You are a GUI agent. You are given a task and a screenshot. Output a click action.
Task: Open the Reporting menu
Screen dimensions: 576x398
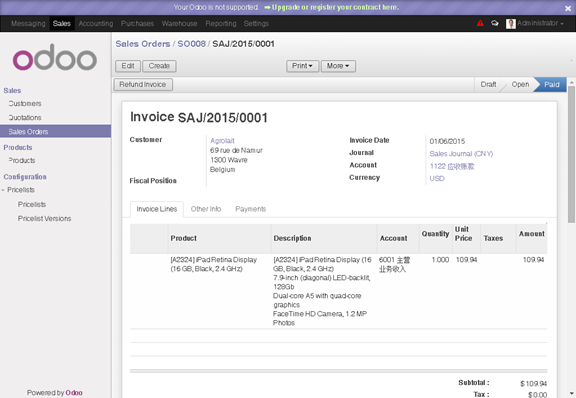click(x=221, y=24)
